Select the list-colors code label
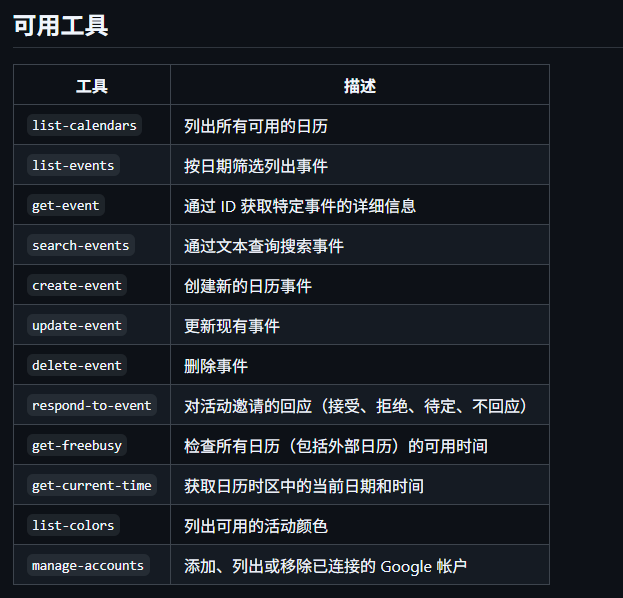 tap(73, 525)
